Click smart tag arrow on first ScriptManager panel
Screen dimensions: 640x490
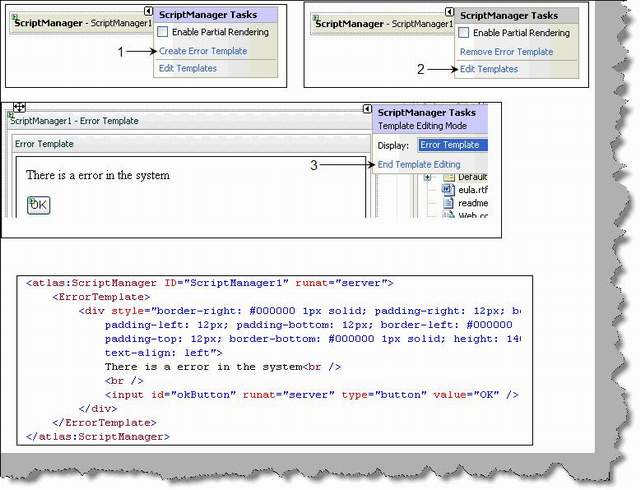click(x=149, y=11)
